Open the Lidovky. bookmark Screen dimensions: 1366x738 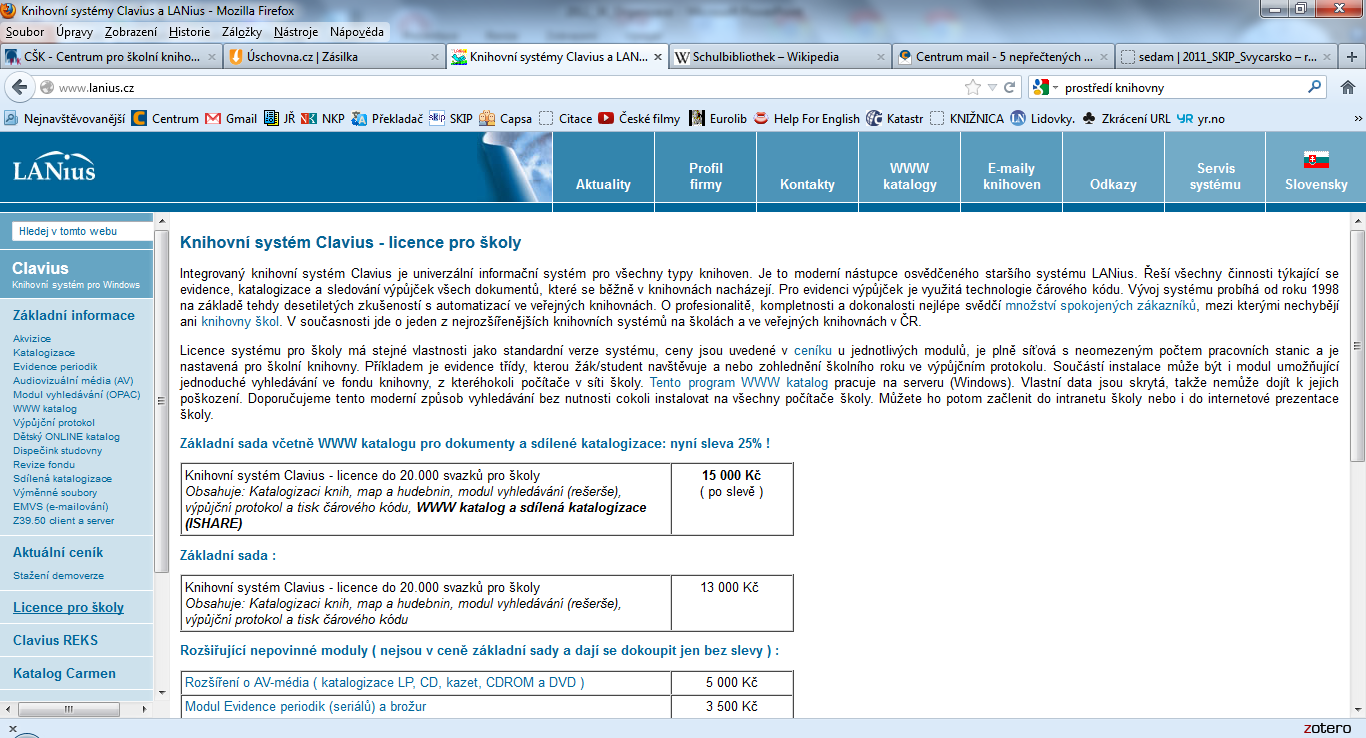[x=1043, y=118]
